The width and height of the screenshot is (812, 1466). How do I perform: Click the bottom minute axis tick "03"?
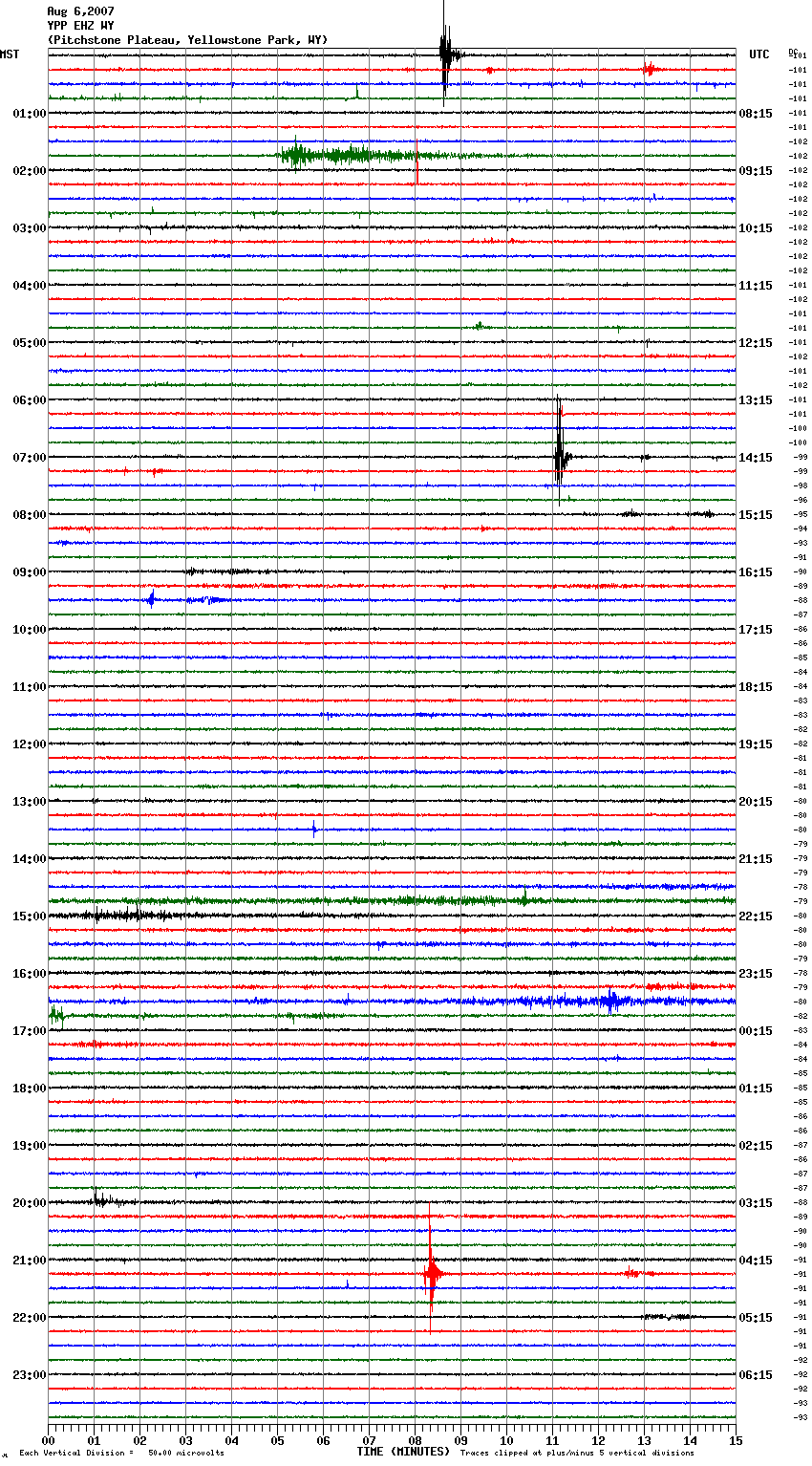pos(186,1440)
